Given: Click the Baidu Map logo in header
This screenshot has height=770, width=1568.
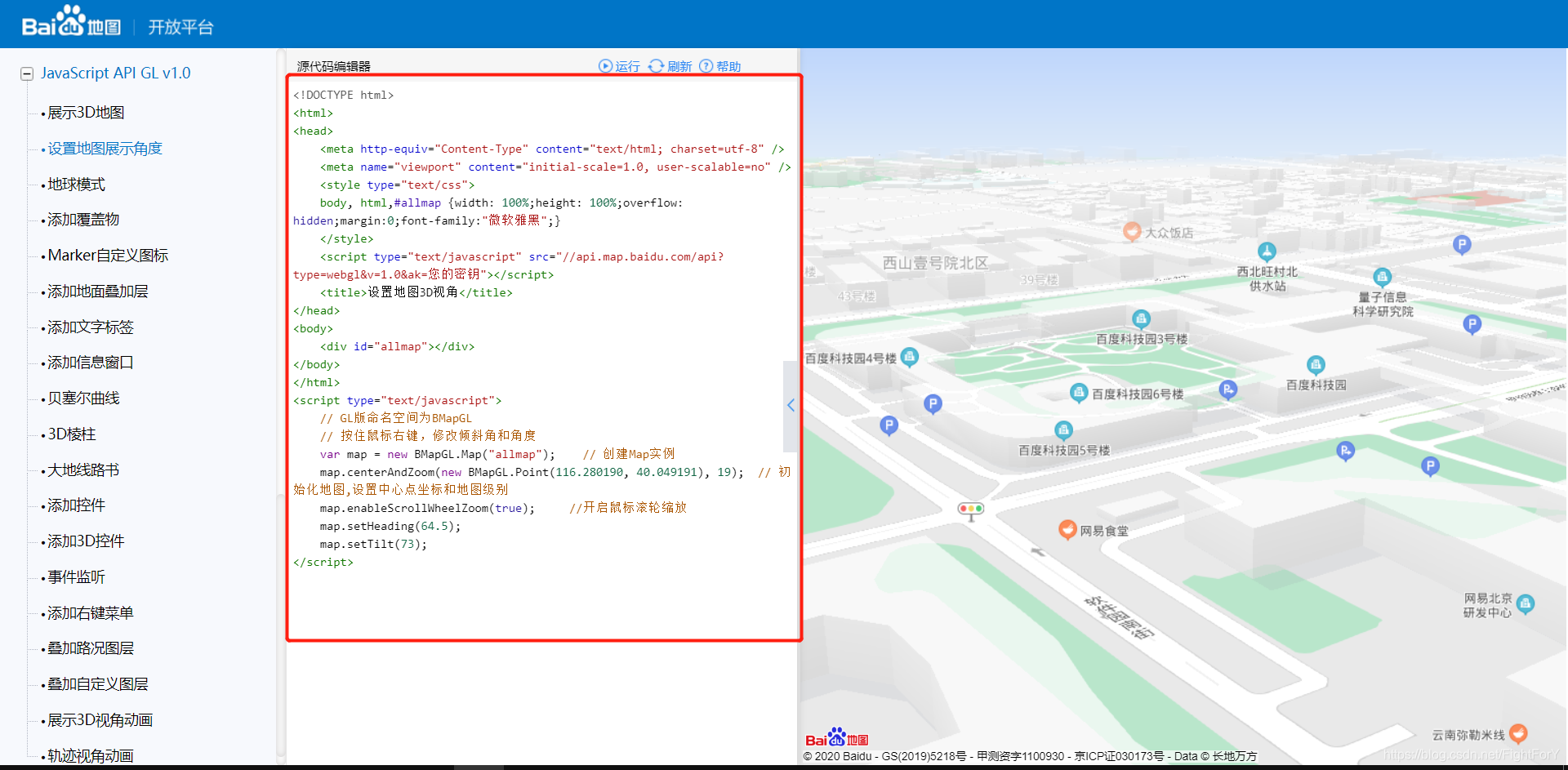Looking at the screenshot, I should pyautogui.click(x=71, y=23).
